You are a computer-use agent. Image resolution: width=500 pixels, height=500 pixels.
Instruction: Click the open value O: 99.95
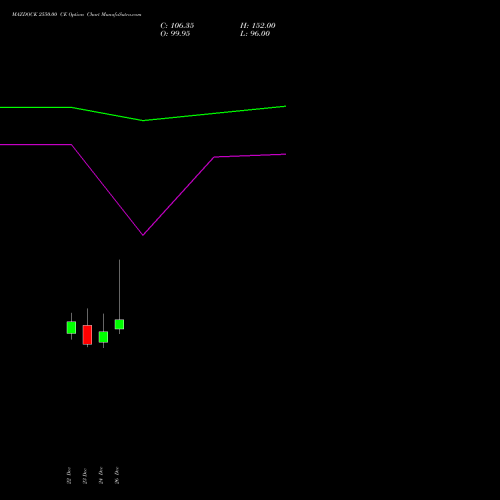pyautogui.click(x=175, y=34)
